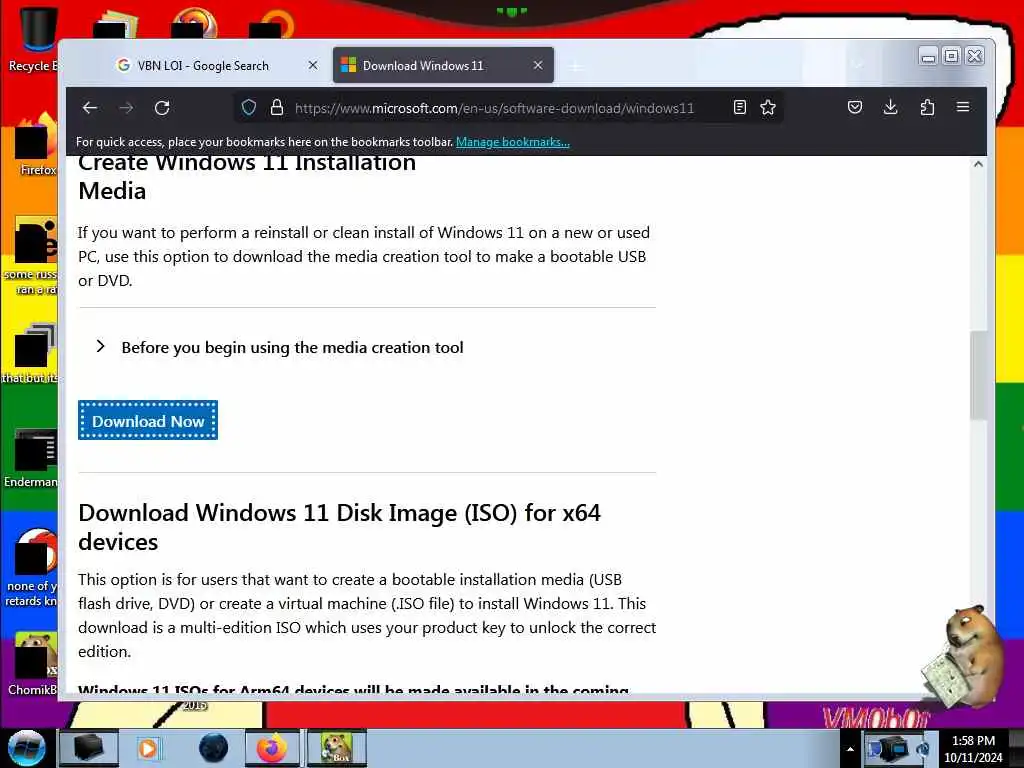Open the tracking protection shield icon
Image resolution: width=1024 pixels, height=768 pixels.
pyautogui.click(x=249, y=107)
